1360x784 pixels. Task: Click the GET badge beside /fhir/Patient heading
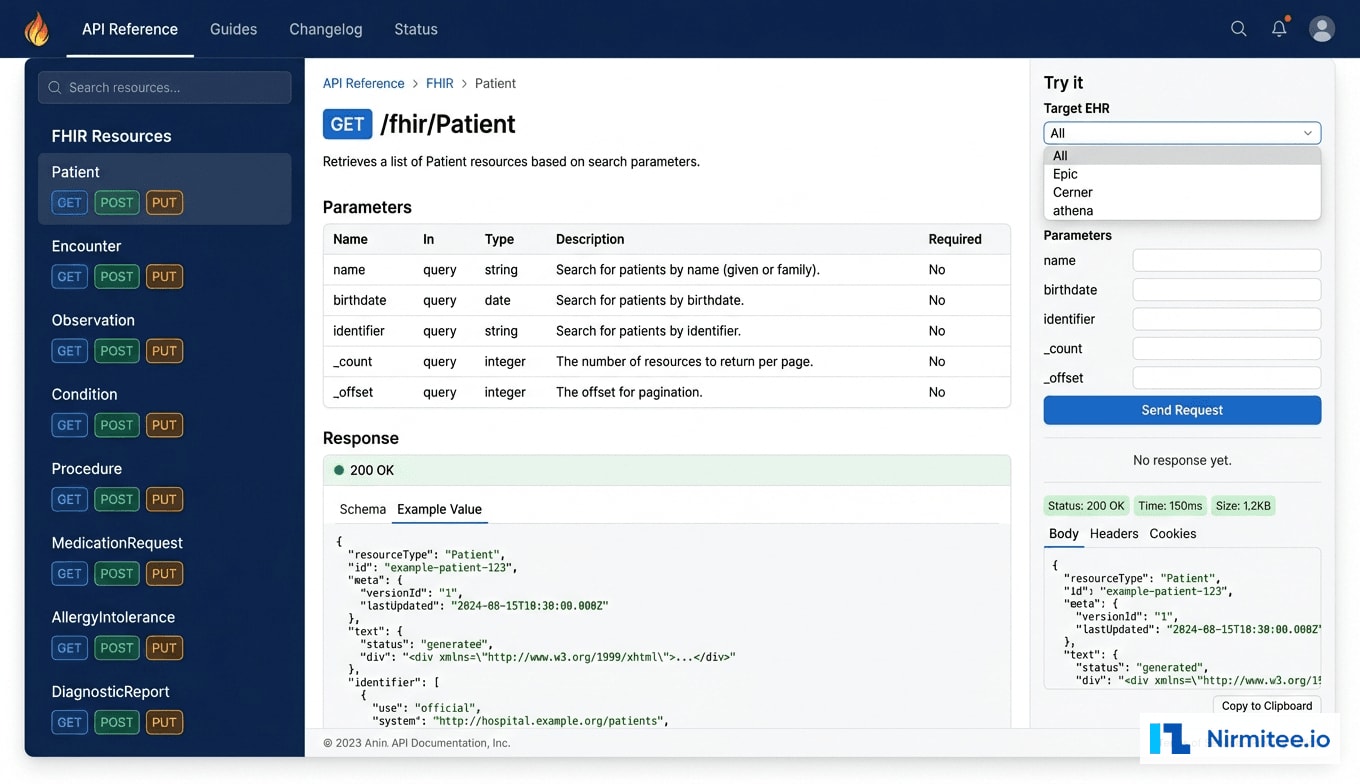[347, 124]
